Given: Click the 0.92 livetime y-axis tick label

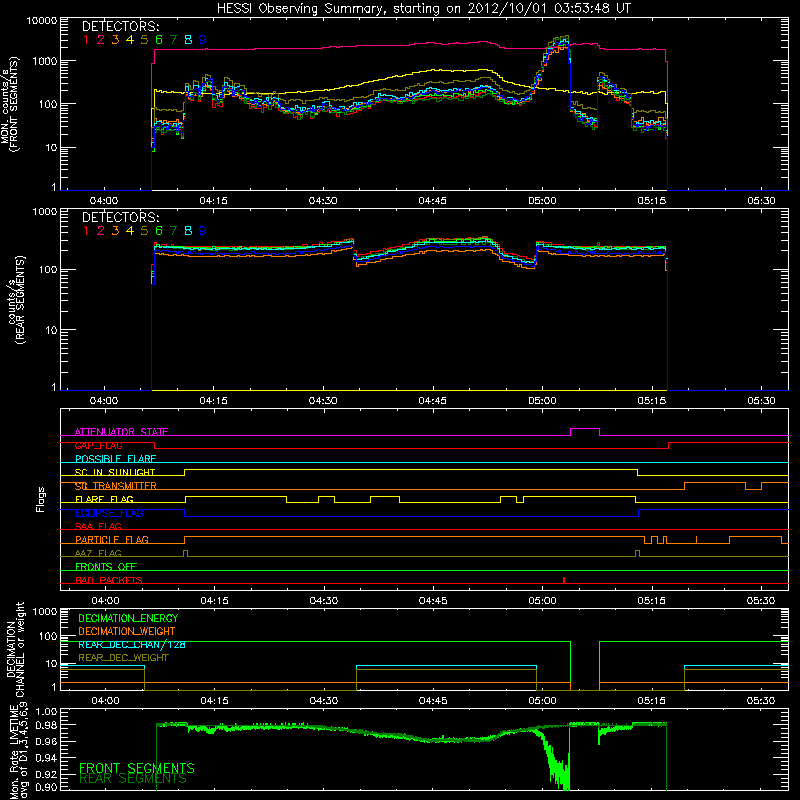Looking at the screenshot, I should tap(46, 773).
